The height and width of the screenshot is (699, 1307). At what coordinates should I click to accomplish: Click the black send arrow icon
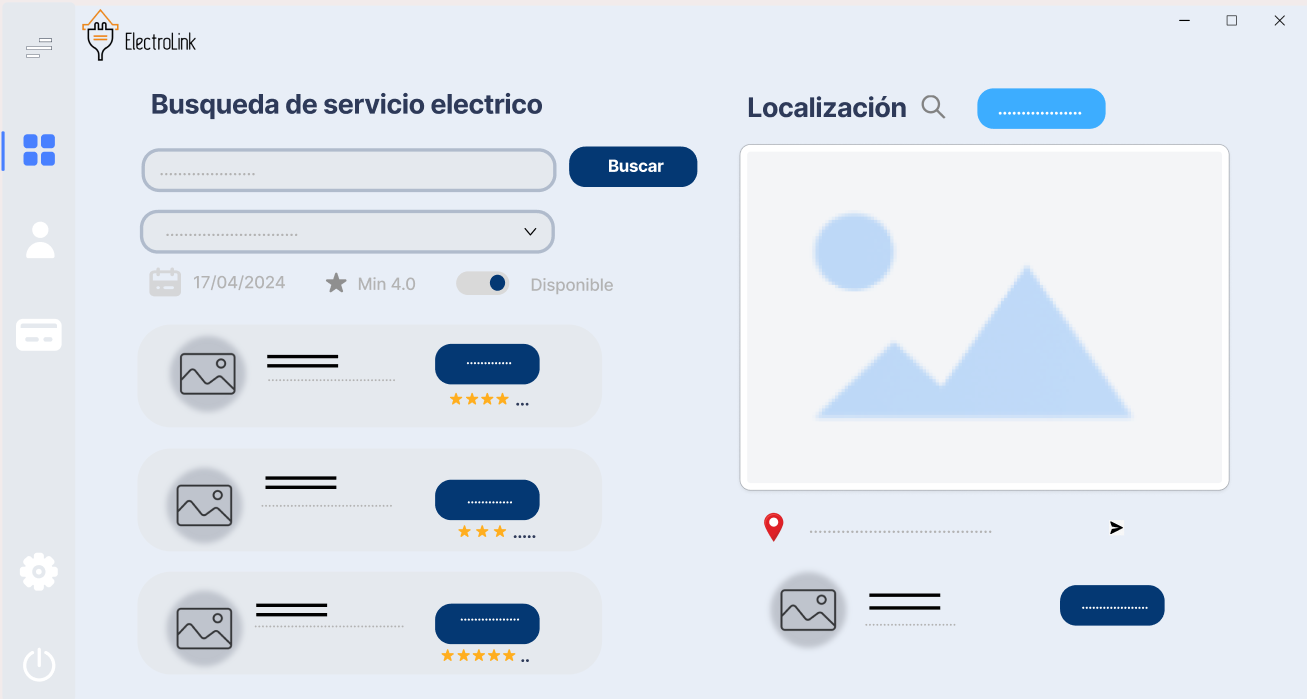pos(1116,528)
